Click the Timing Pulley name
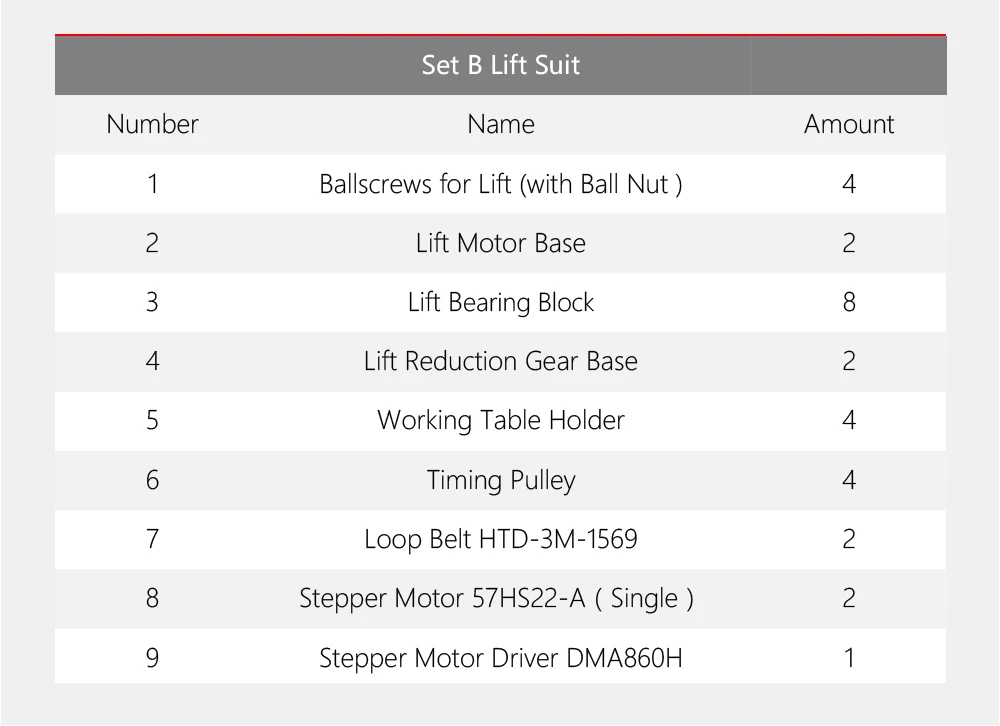 click(x=501, y=480)
